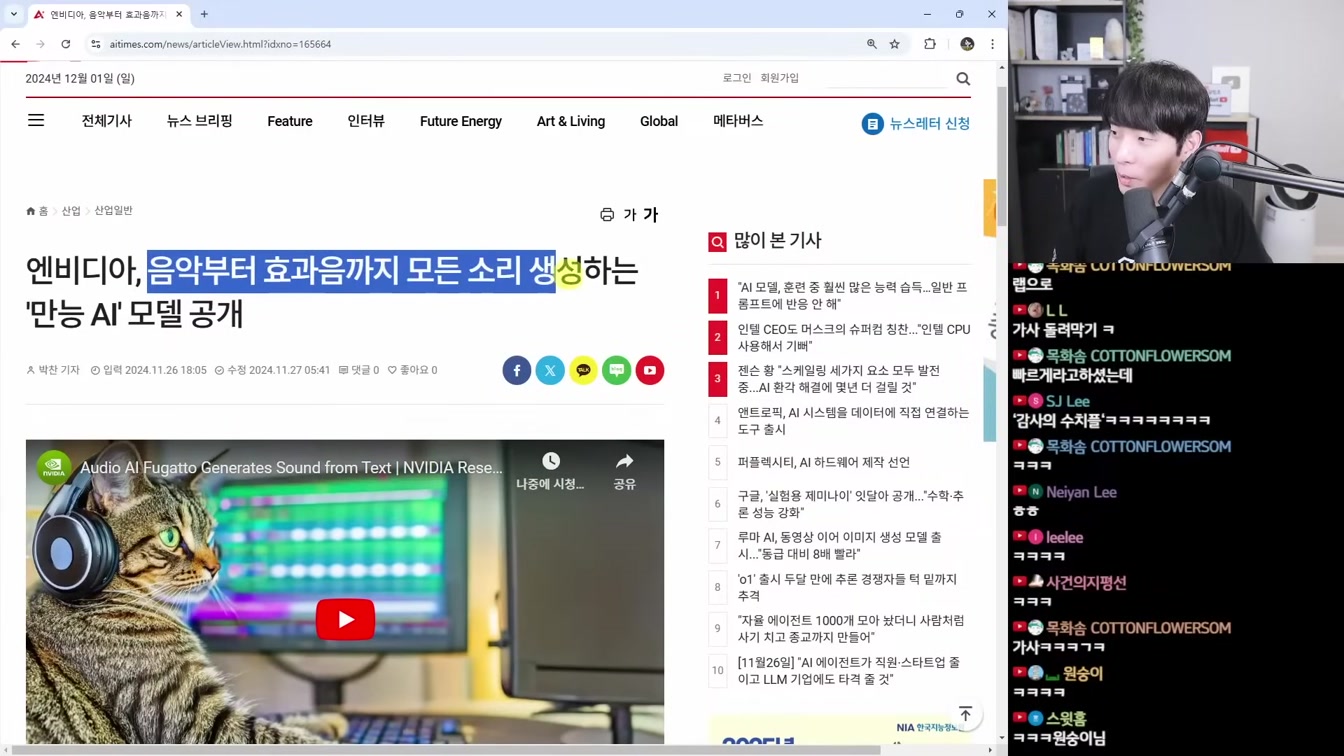Click the browser forward arrow

[41, 44]
